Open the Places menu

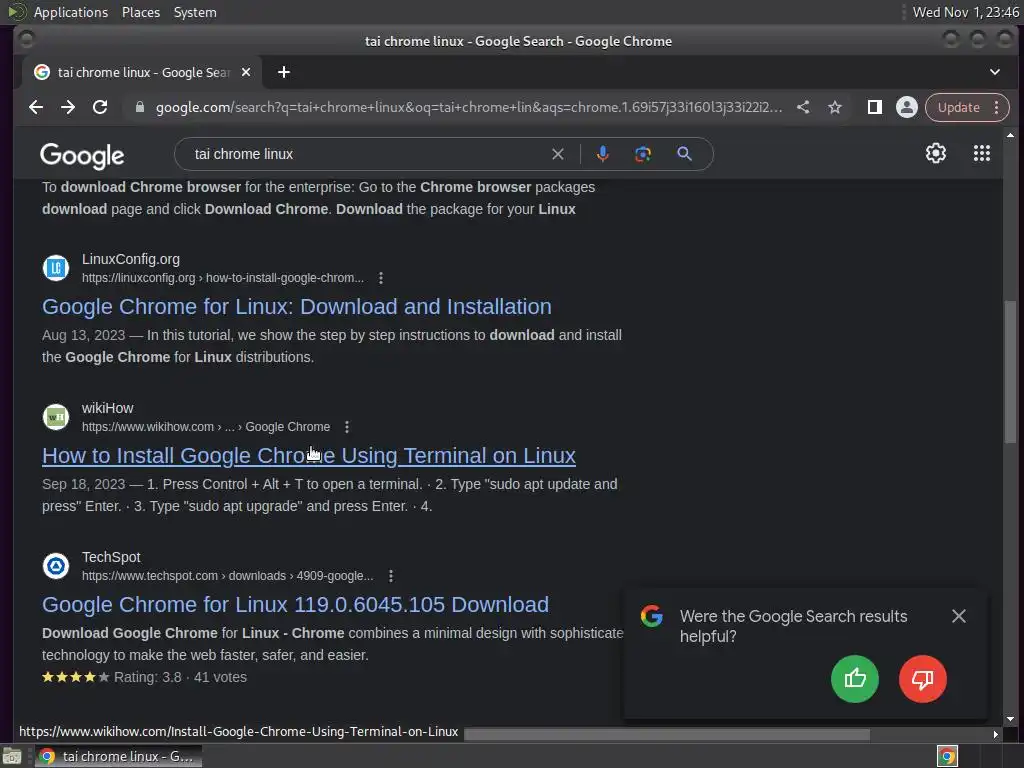140,12
